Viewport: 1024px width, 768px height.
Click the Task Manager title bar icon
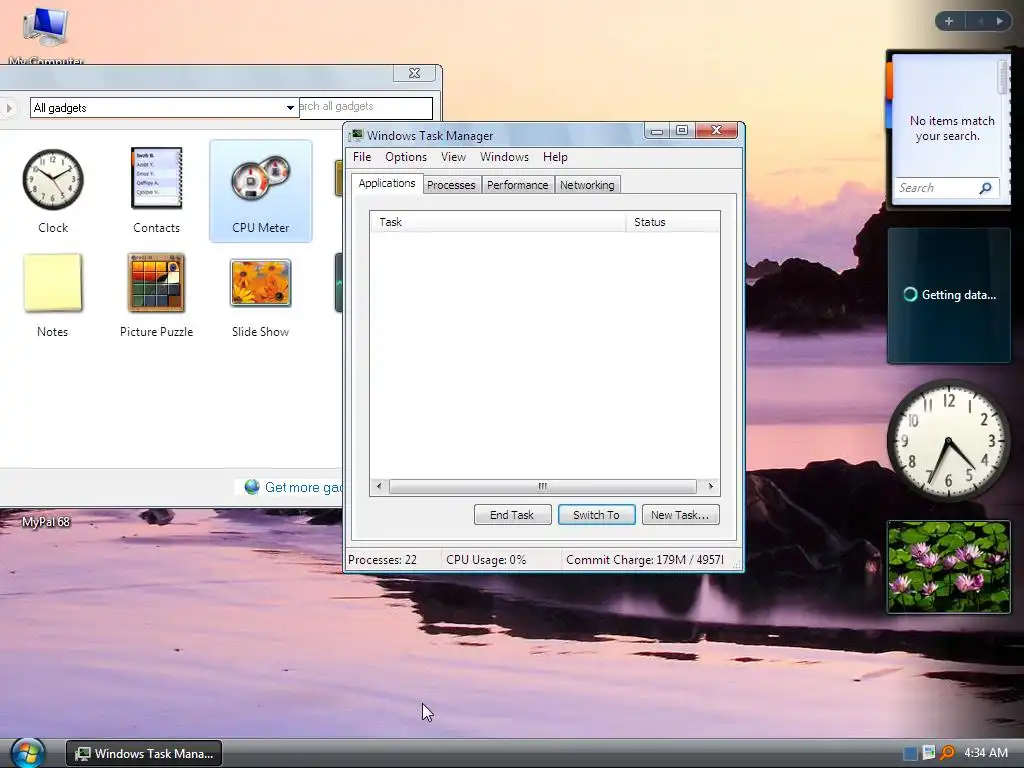[x=356, y=135]
